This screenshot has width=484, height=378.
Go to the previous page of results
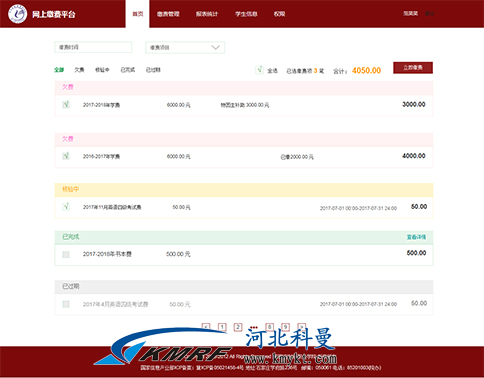pos(206,327)
